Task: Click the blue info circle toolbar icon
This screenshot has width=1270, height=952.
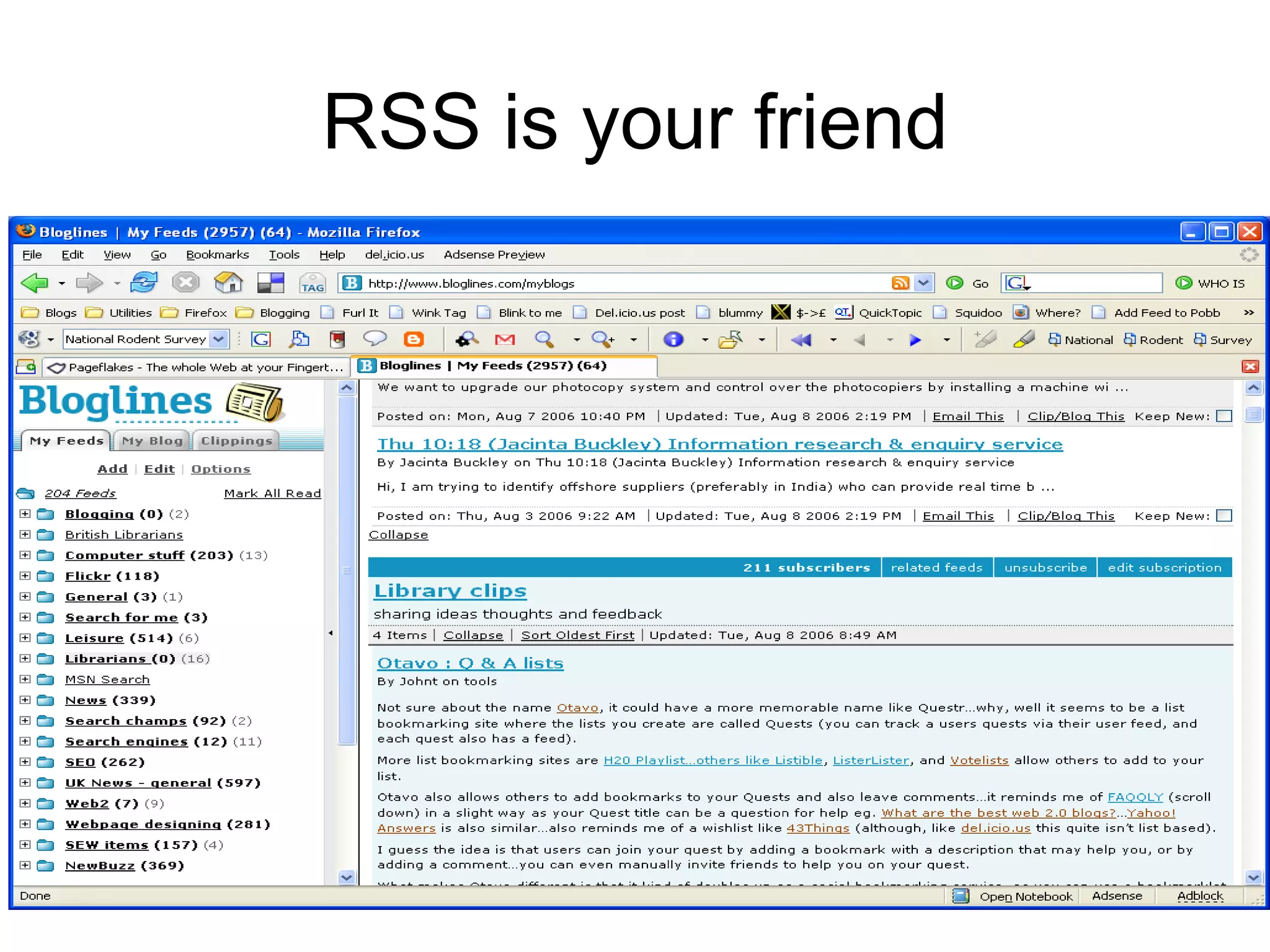Action: coord(673,340)
